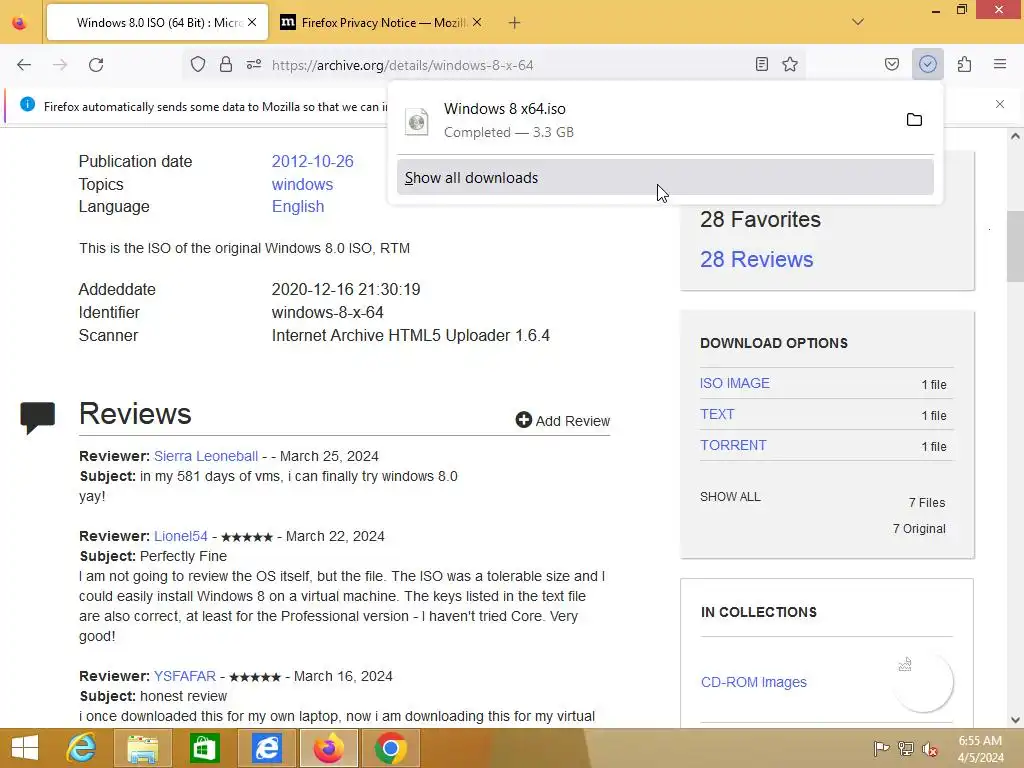This screenshot has height=768, width=1024.
Task: Open the CD-ROM Images collection
Action: point(754,682)
